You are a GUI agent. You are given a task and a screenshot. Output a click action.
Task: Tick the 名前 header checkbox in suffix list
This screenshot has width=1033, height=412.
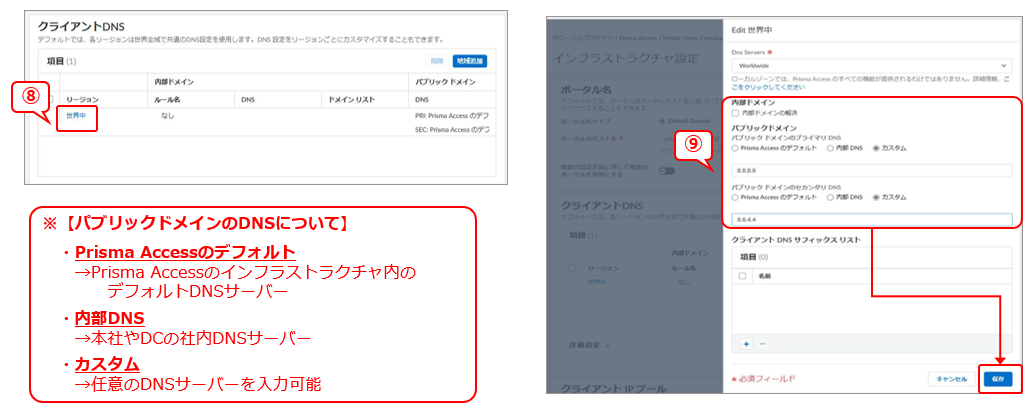pyautogui.click(x=742, y=276)
